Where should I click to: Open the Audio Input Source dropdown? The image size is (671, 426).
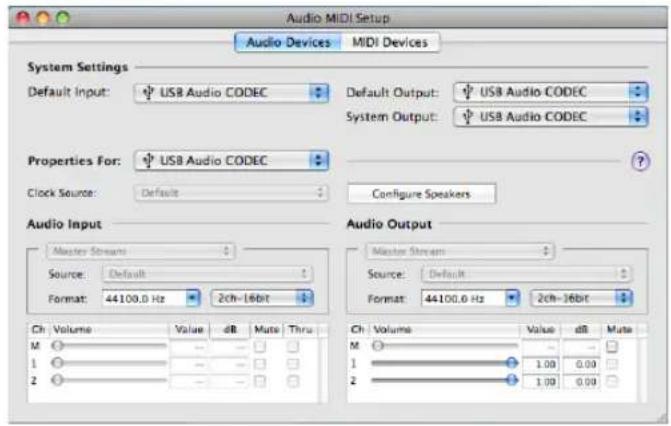click(x=207, y=274)
